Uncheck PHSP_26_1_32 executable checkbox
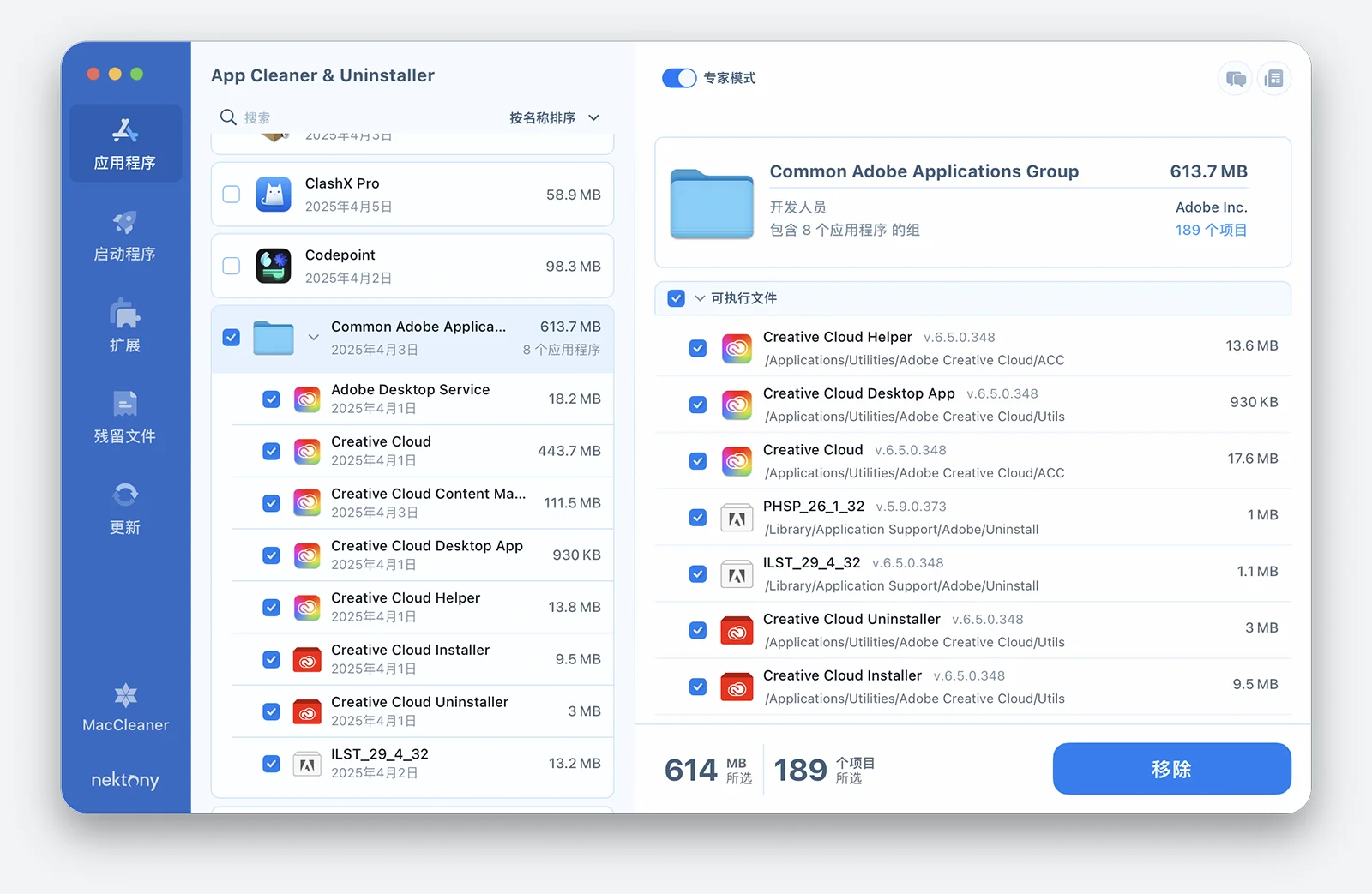Image resolution: width=1372 pixels, height=894 pixels. click(698, 518)
